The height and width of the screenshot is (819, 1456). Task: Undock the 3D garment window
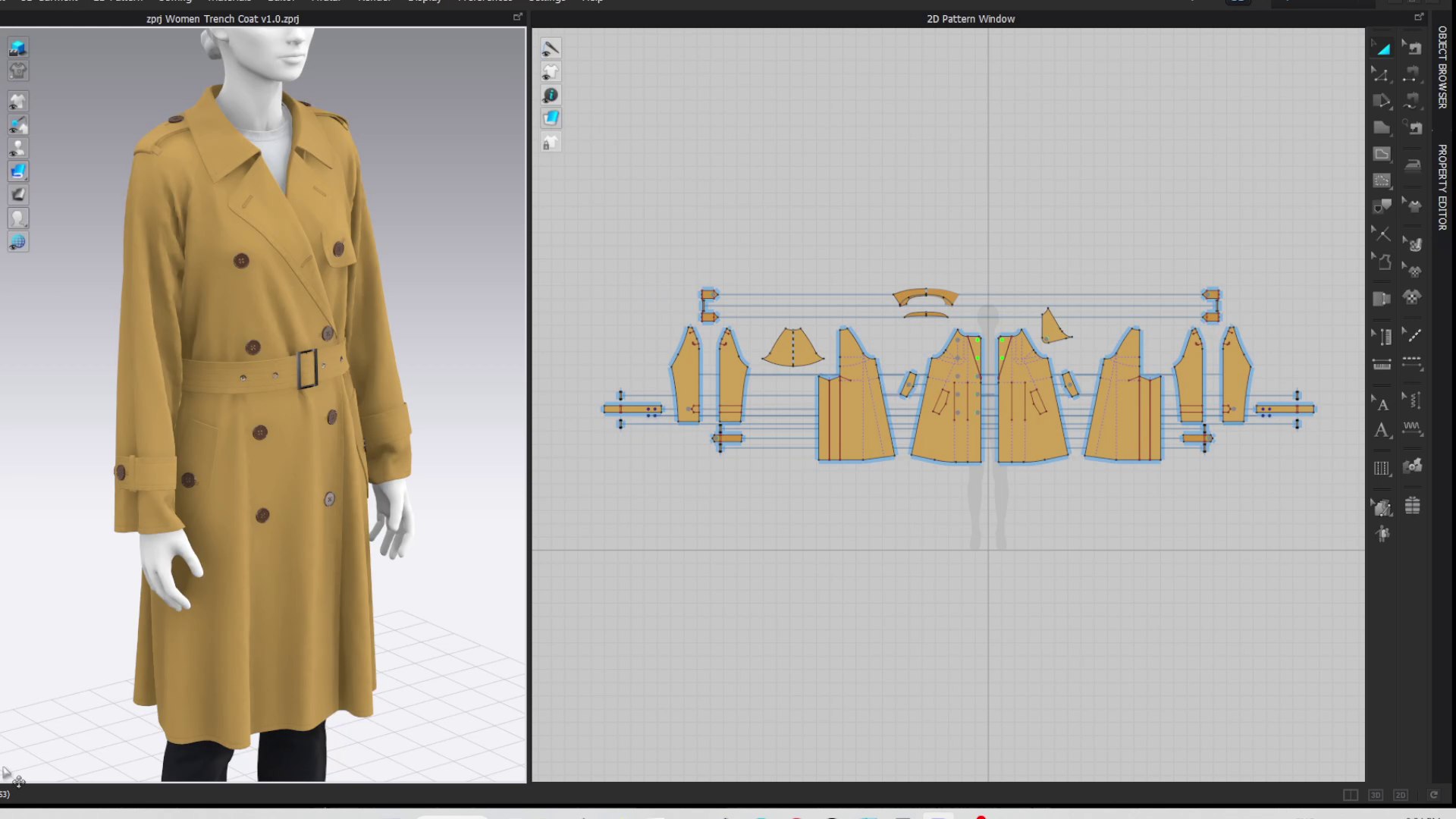pos(518,17)
